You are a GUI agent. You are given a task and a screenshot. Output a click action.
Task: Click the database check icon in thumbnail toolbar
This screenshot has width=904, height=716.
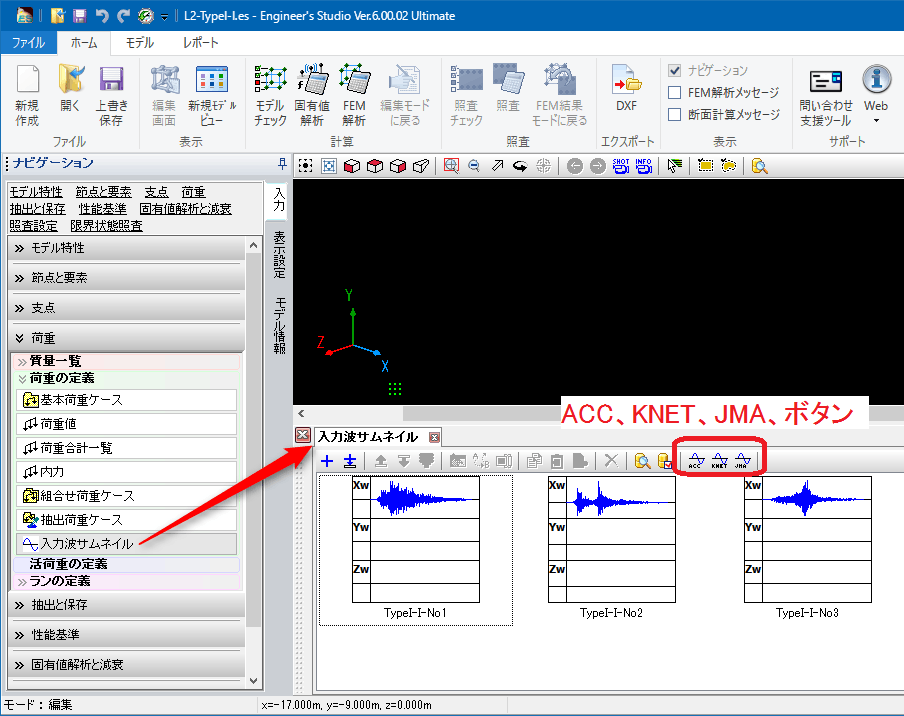pyautogui.click(x=664, y=461)
